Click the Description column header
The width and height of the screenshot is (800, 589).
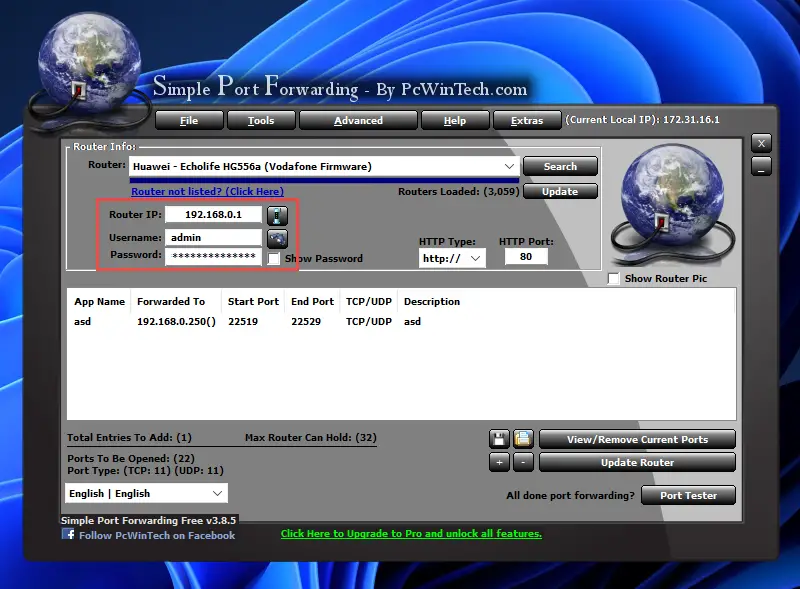tap(432, 302)
